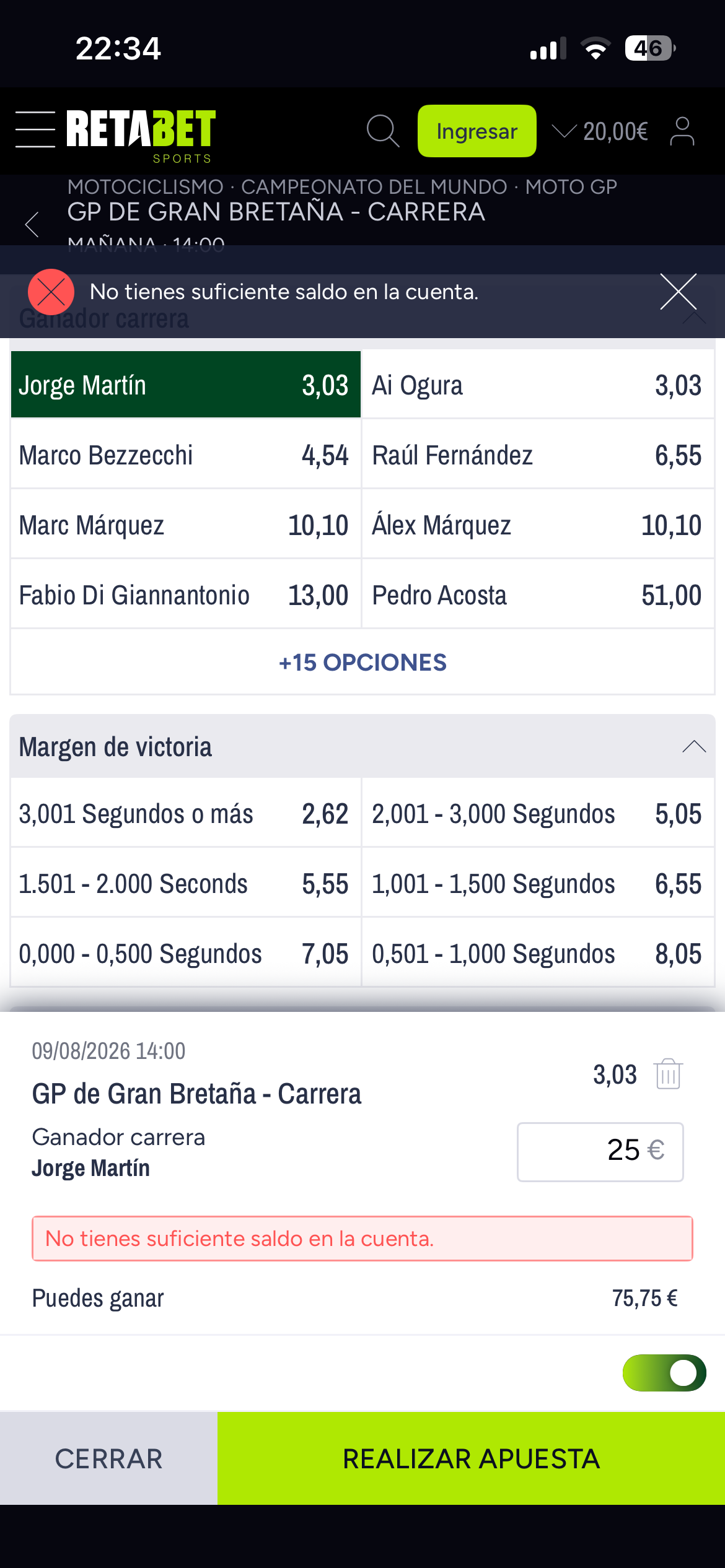The height and width of the screenshot is (1568, 725).
Task: Tap the search magnifier icon
Action: pyautogui.click(x=383, y=131)
